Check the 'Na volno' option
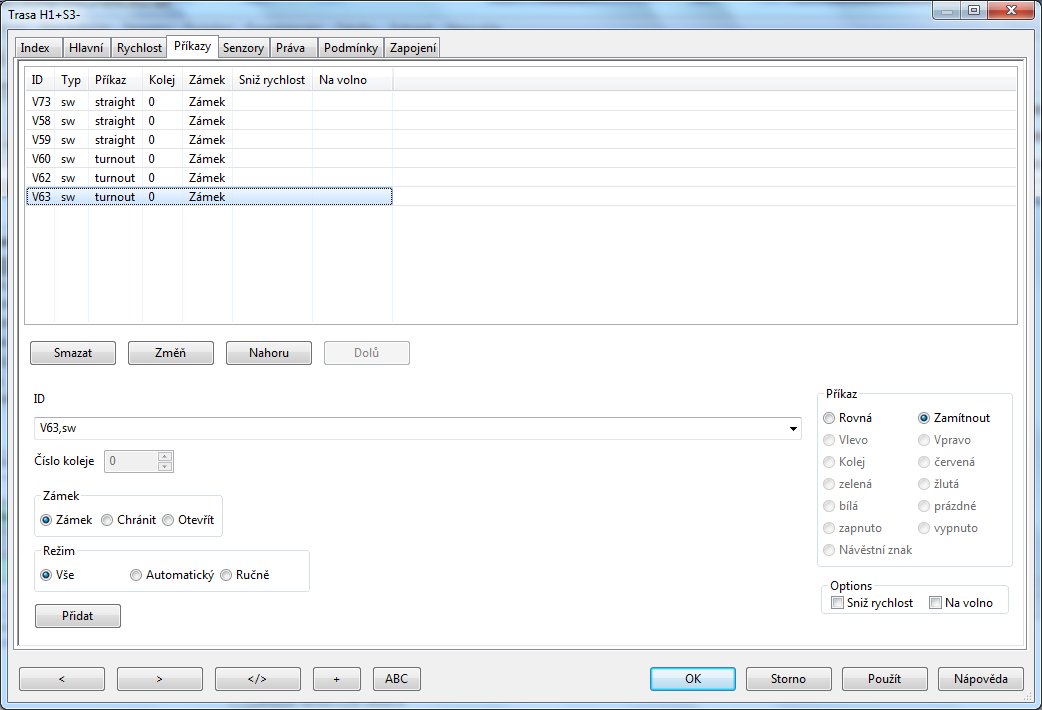 click(935, 603)
